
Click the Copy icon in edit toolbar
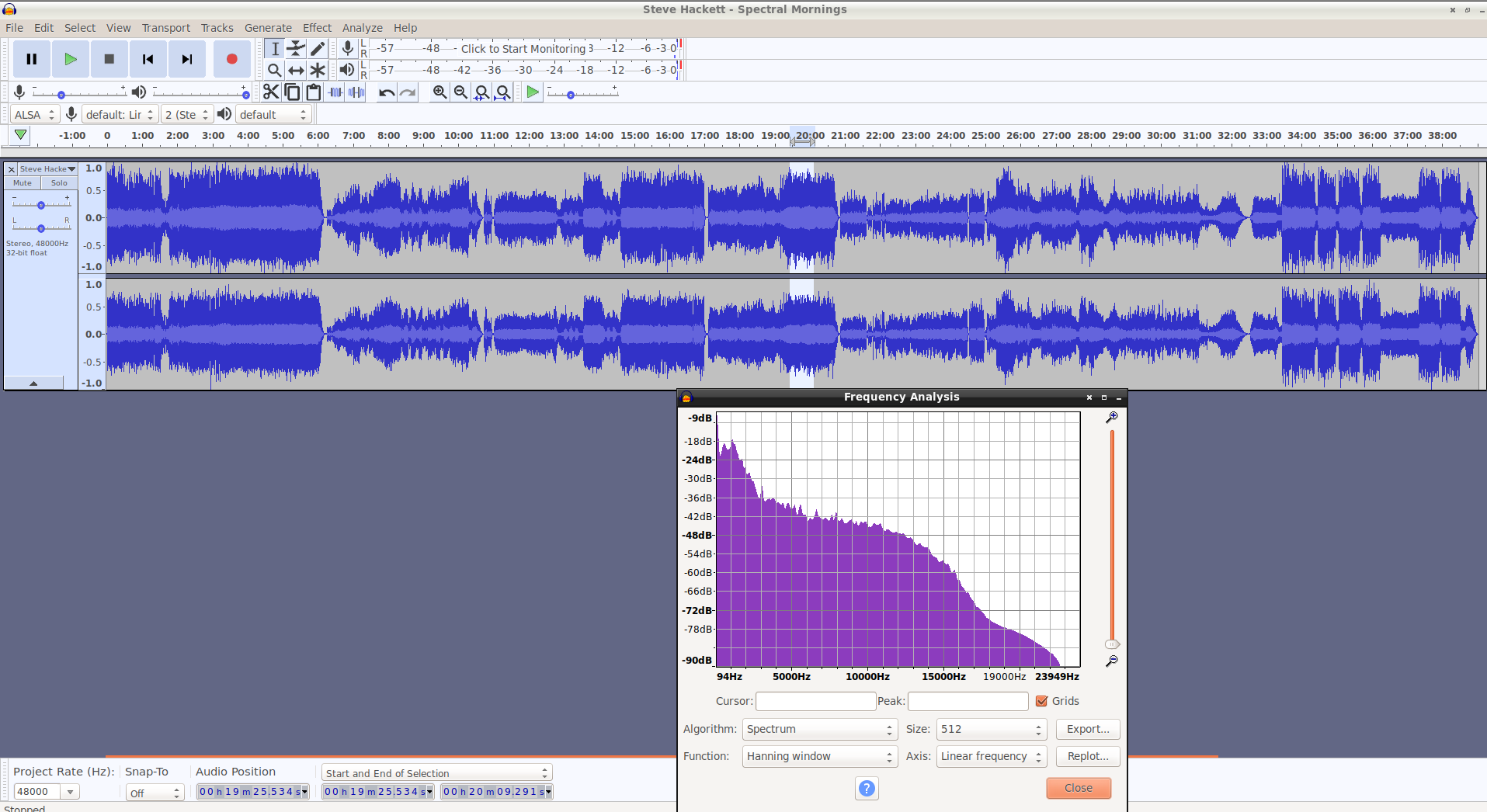[x=292, y=92]
